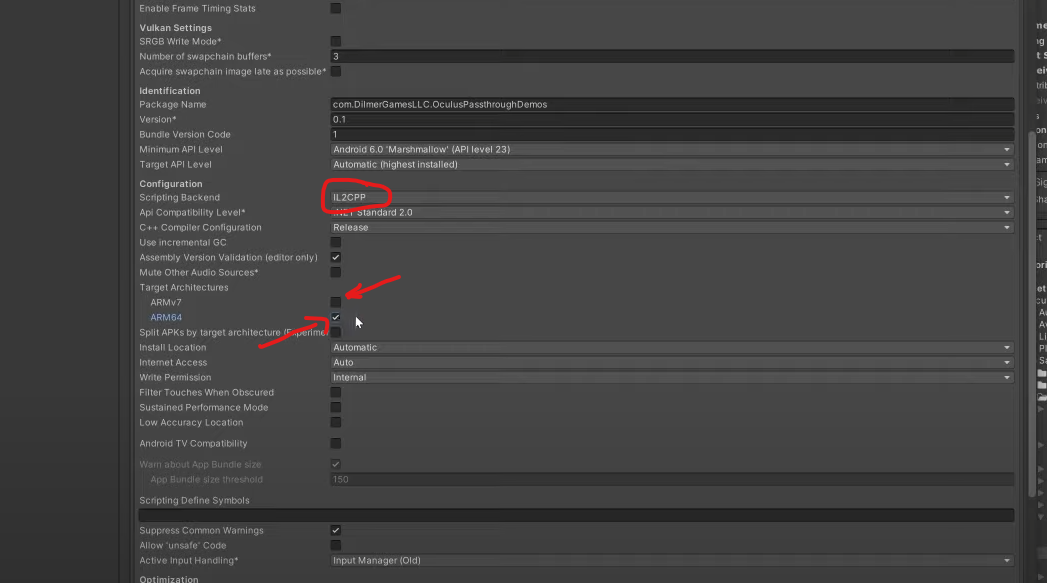The width and height of the screenshot is (1047, 583).
Task: Open the Install Location dropdown
Action: coord(670,347)
